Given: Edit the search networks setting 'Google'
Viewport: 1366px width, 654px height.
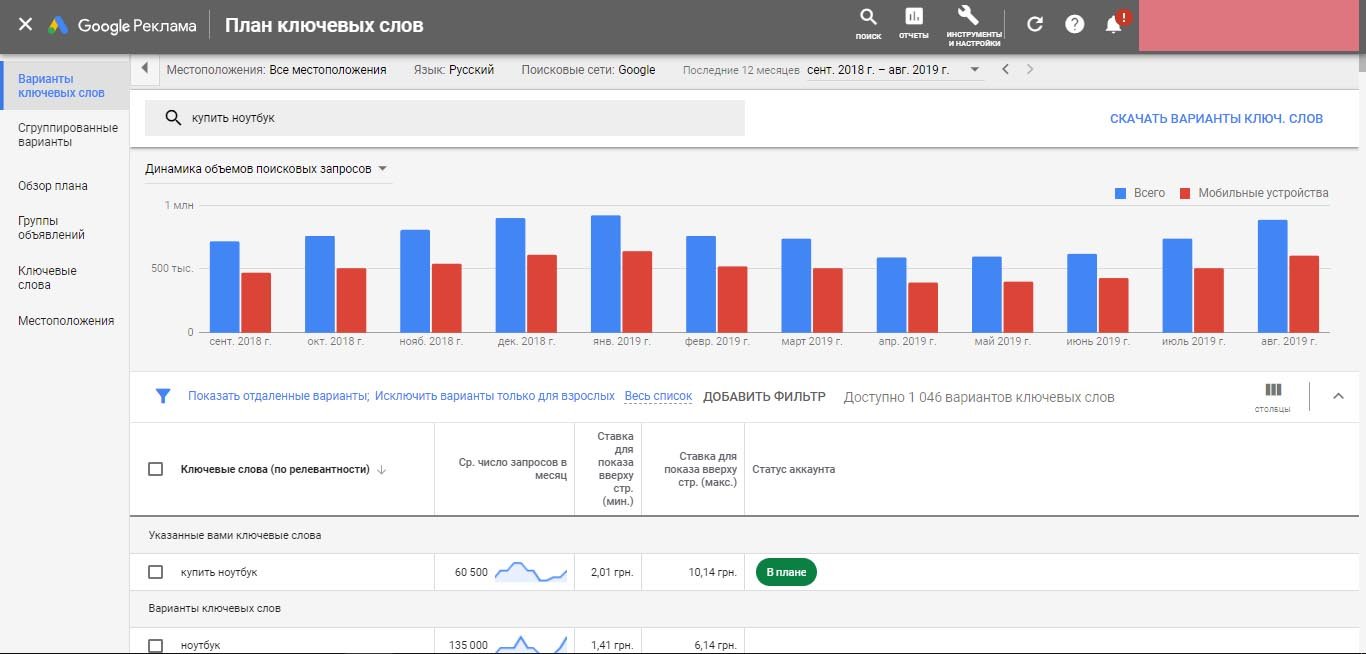Looking at the screenshot, I should click(637, 70).
